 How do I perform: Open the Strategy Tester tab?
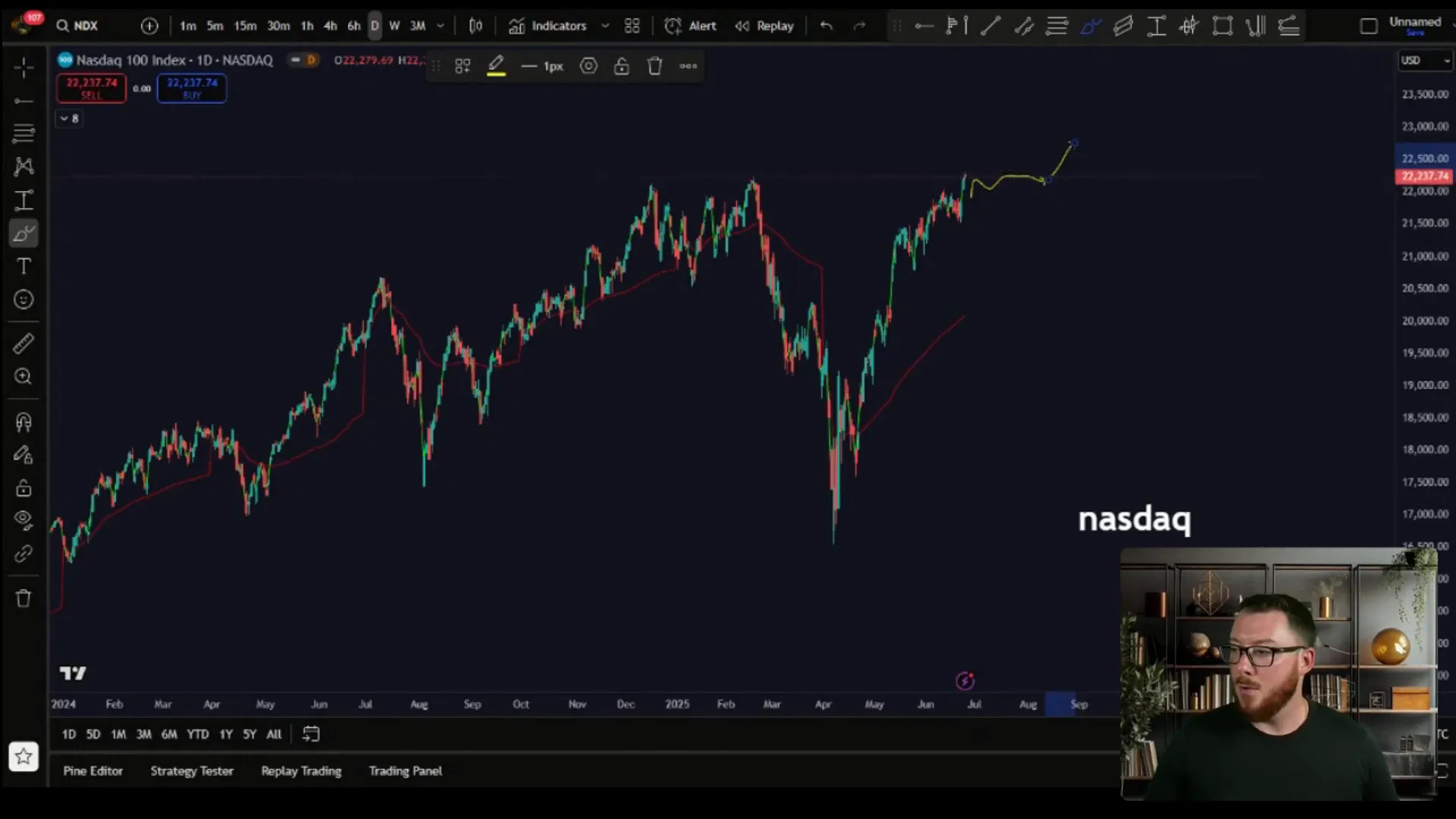[x=192, y=770]
